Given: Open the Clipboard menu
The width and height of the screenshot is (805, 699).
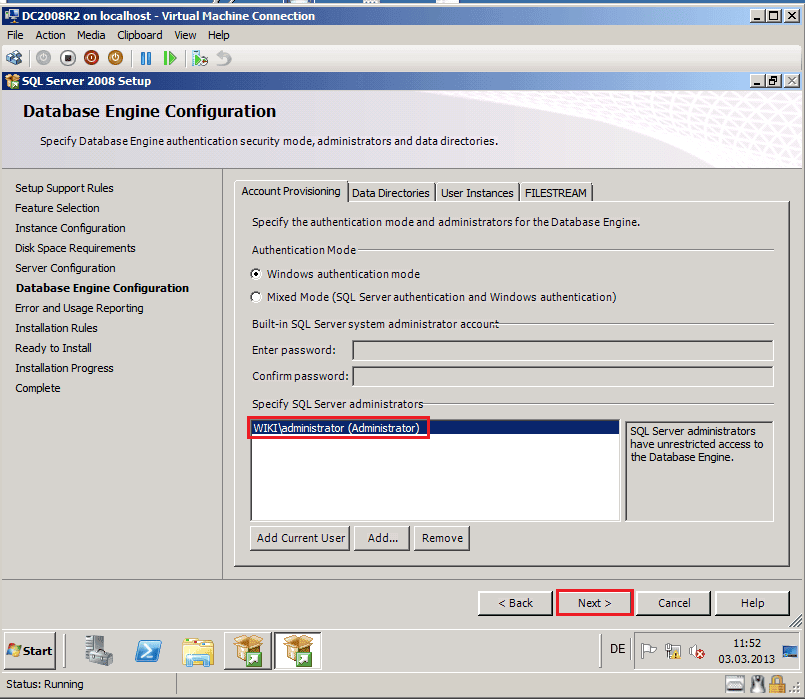Looking at the screenshot, I should click(140, 35).
